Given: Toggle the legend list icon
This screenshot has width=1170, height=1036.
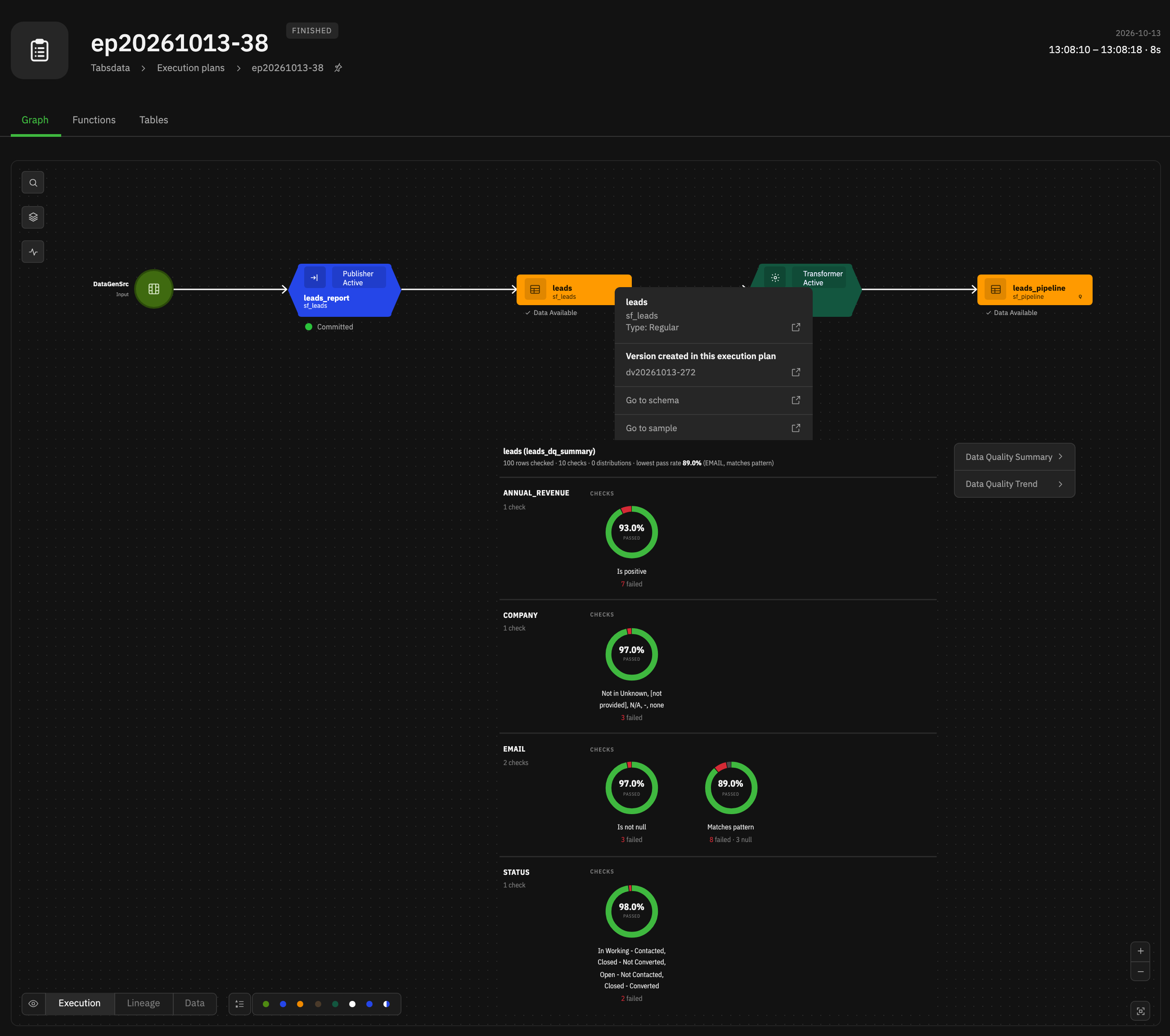Looking at the screenshot, I should [239, 1004].
